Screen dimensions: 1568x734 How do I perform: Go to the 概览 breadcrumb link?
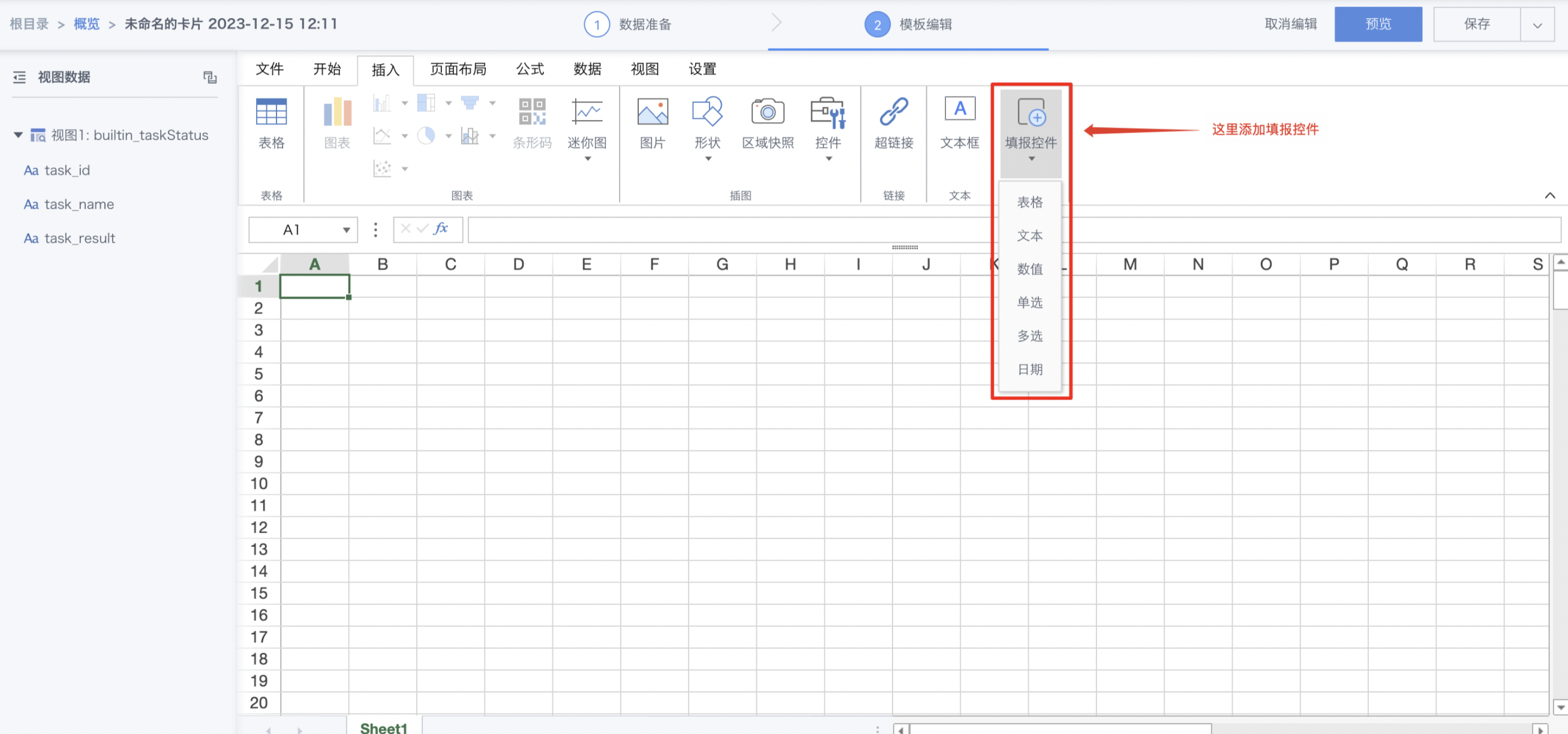pyautogui.click(x=86, y=25)
